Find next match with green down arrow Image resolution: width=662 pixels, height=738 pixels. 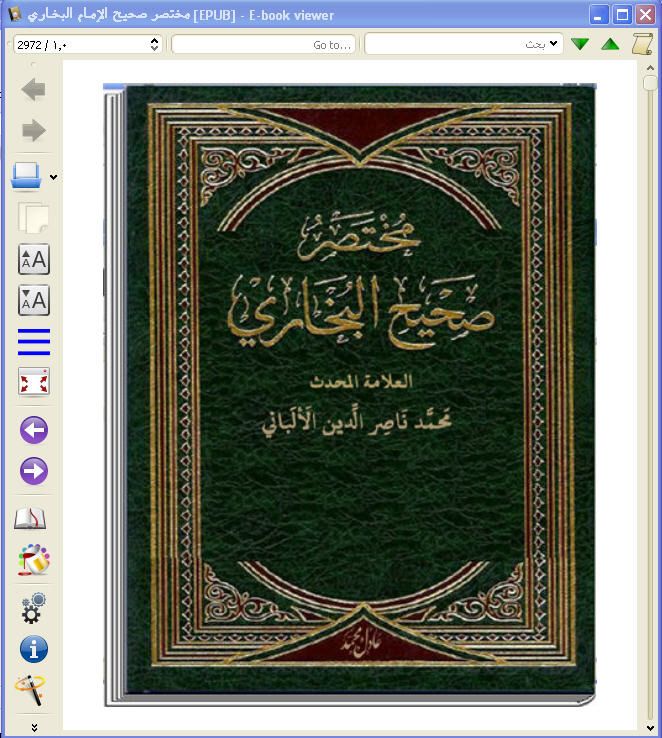tap(580, 44)
